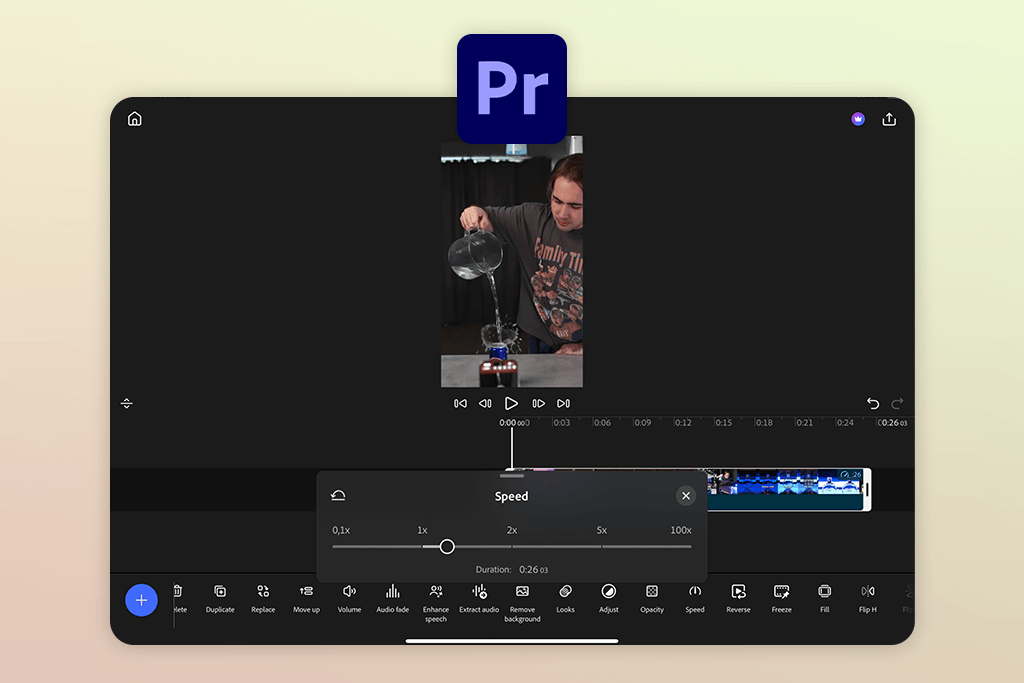
Task: Open the Adjust tool
Action: click(x=609, y=599)
